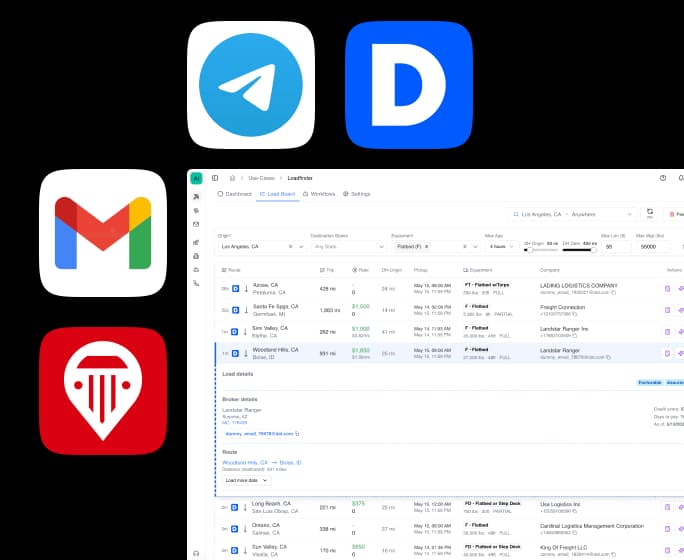Open the Dashboard tab
This screenshot has width=684, height=560.
(235, 194)
